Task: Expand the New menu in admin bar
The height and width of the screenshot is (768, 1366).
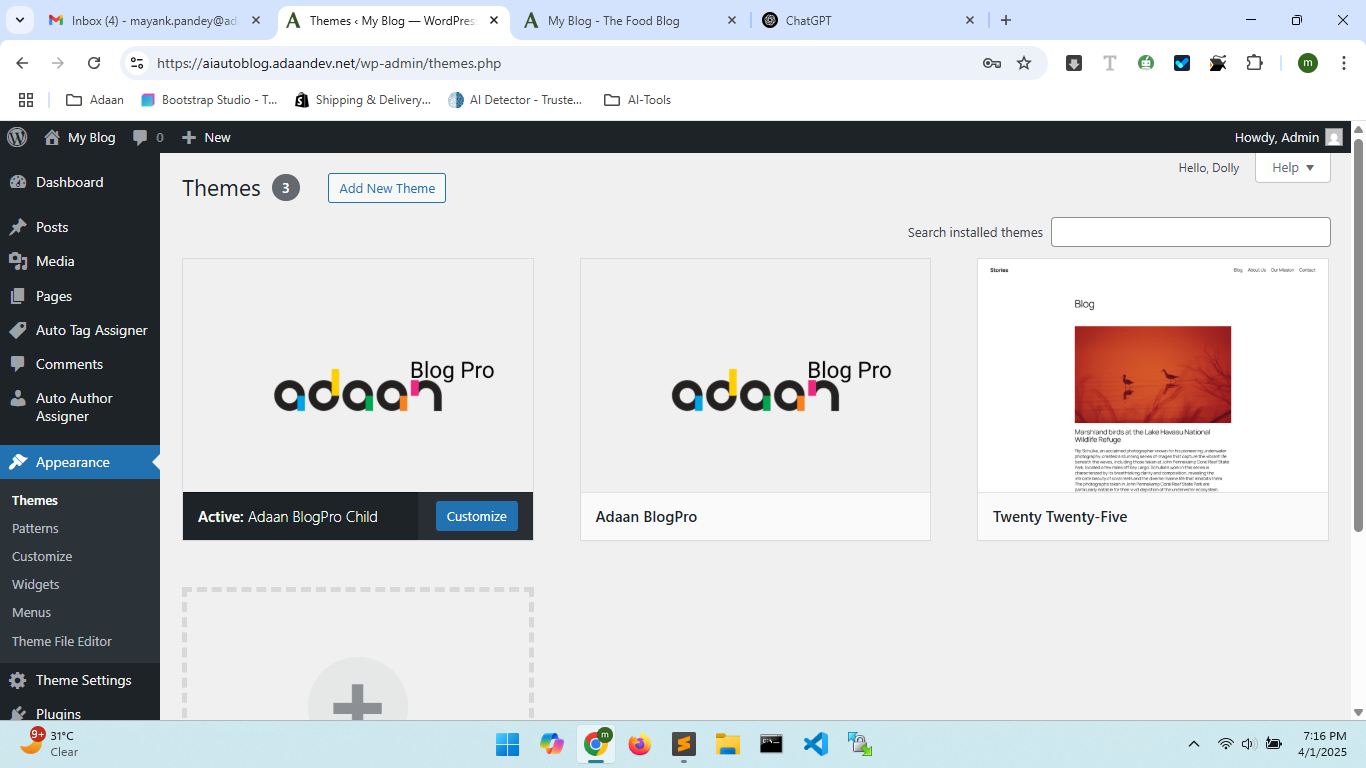Action: pos(206,137)
